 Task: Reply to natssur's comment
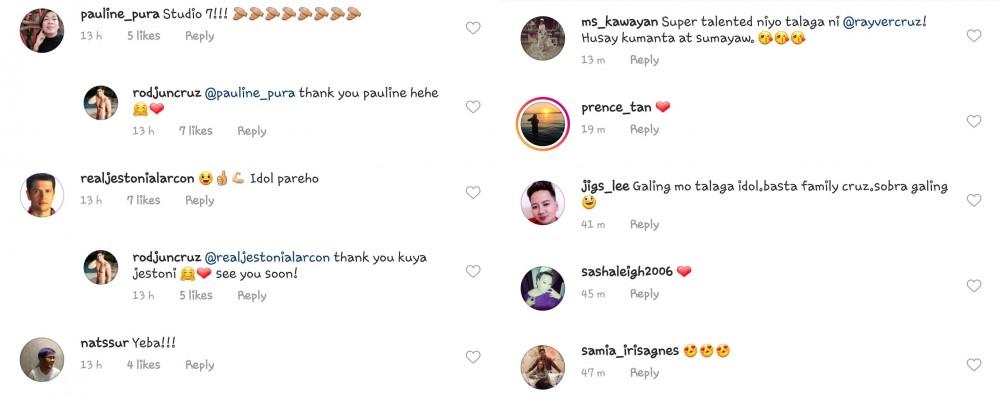[x=200, y=365]
